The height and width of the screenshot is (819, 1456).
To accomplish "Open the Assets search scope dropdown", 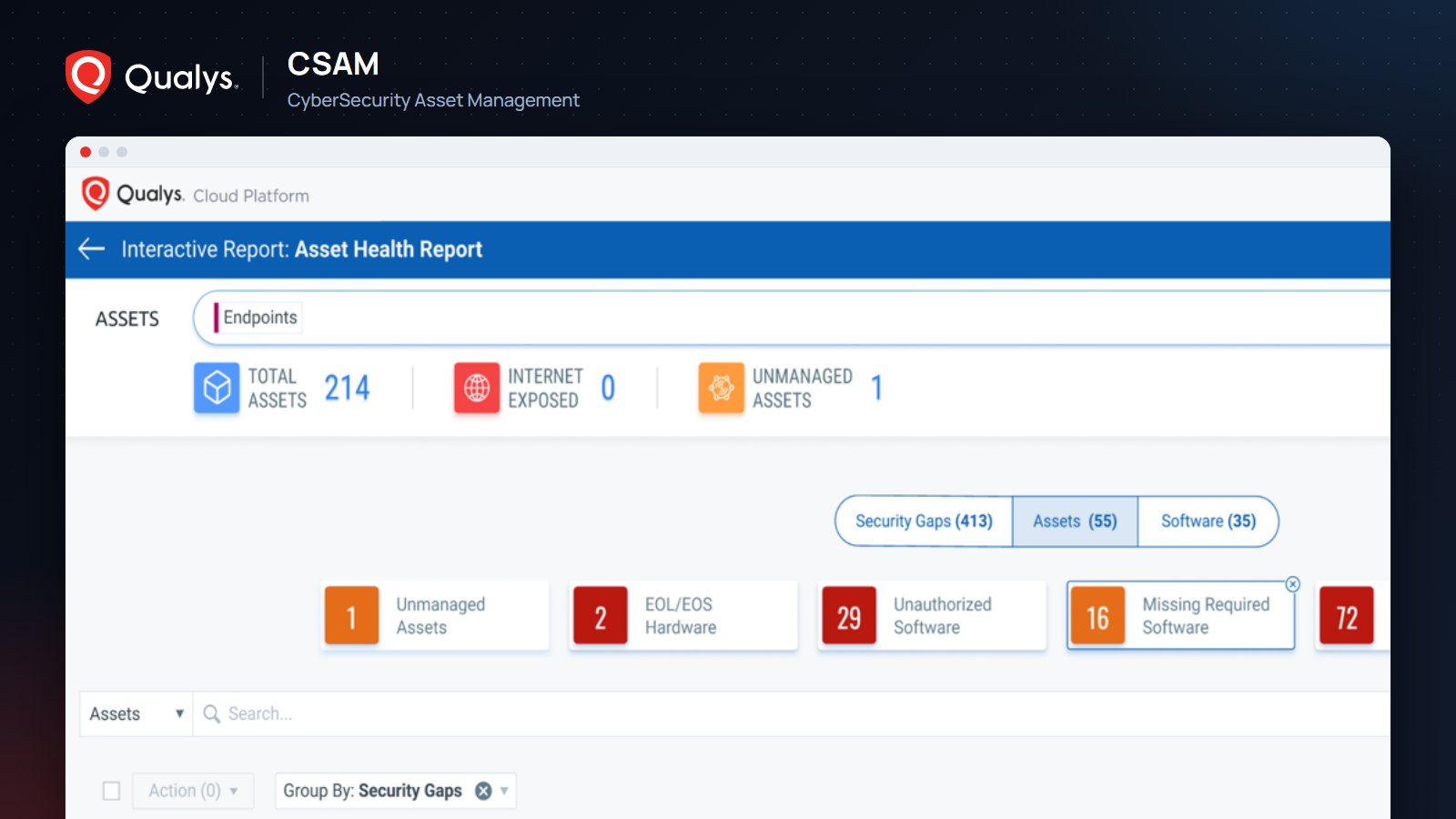I will [136, 713].
